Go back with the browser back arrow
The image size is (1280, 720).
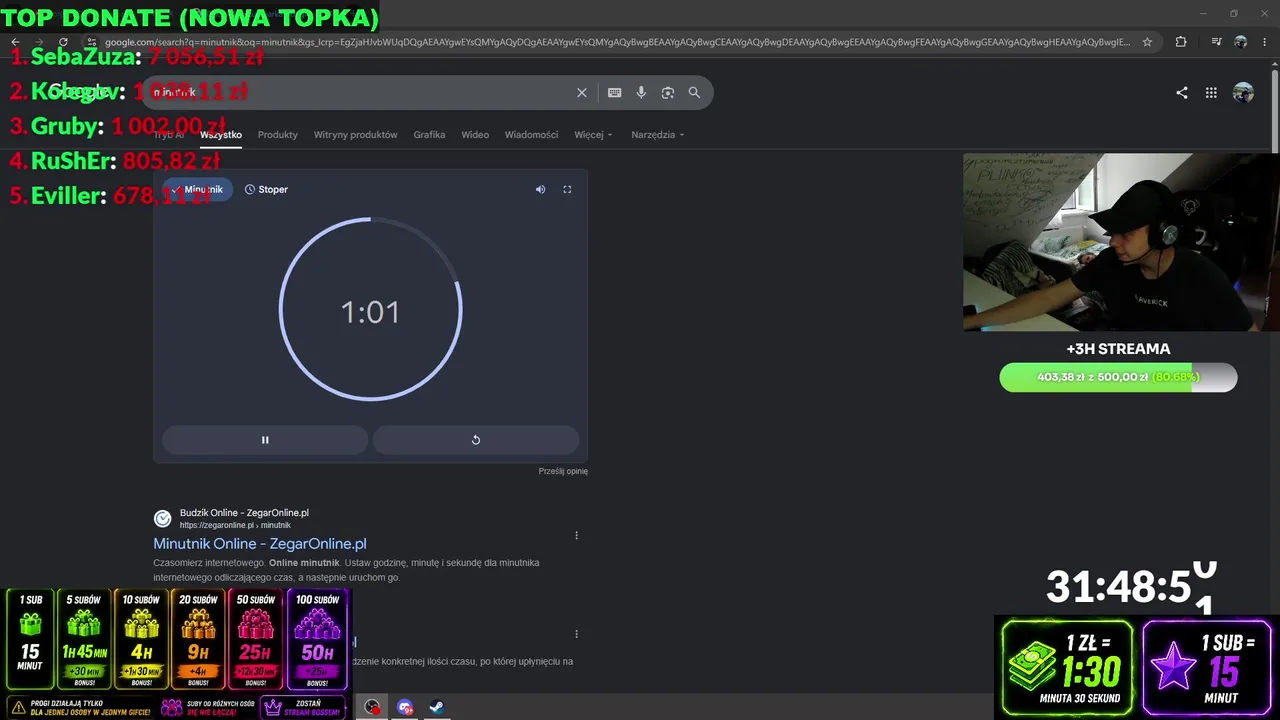click(x=16, y=42)
